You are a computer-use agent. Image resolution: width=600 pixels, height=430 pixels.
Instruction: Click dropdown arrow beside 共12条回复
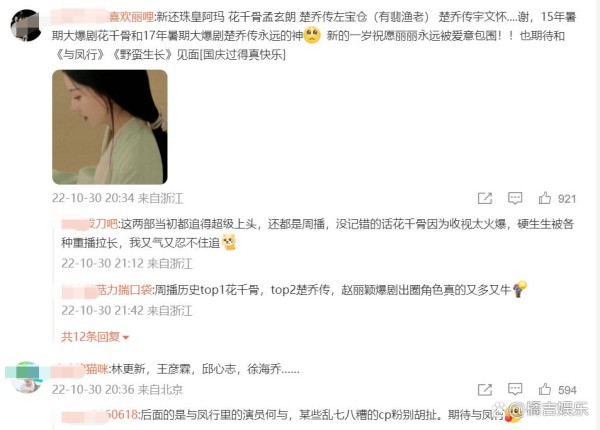pyautogui.click(x=126, y=337)
